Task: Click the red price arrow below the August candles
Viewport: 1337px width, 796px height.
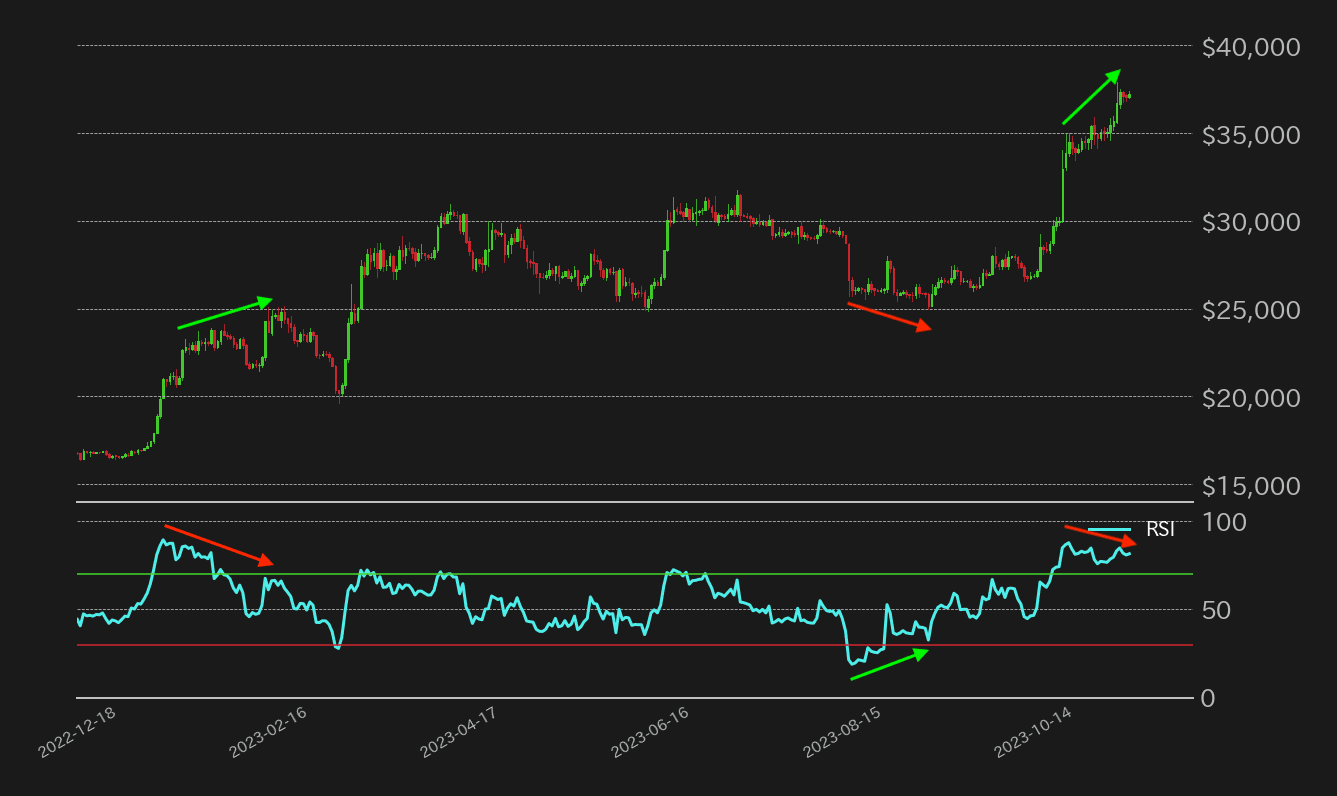Action: click(x=889, y=316)
